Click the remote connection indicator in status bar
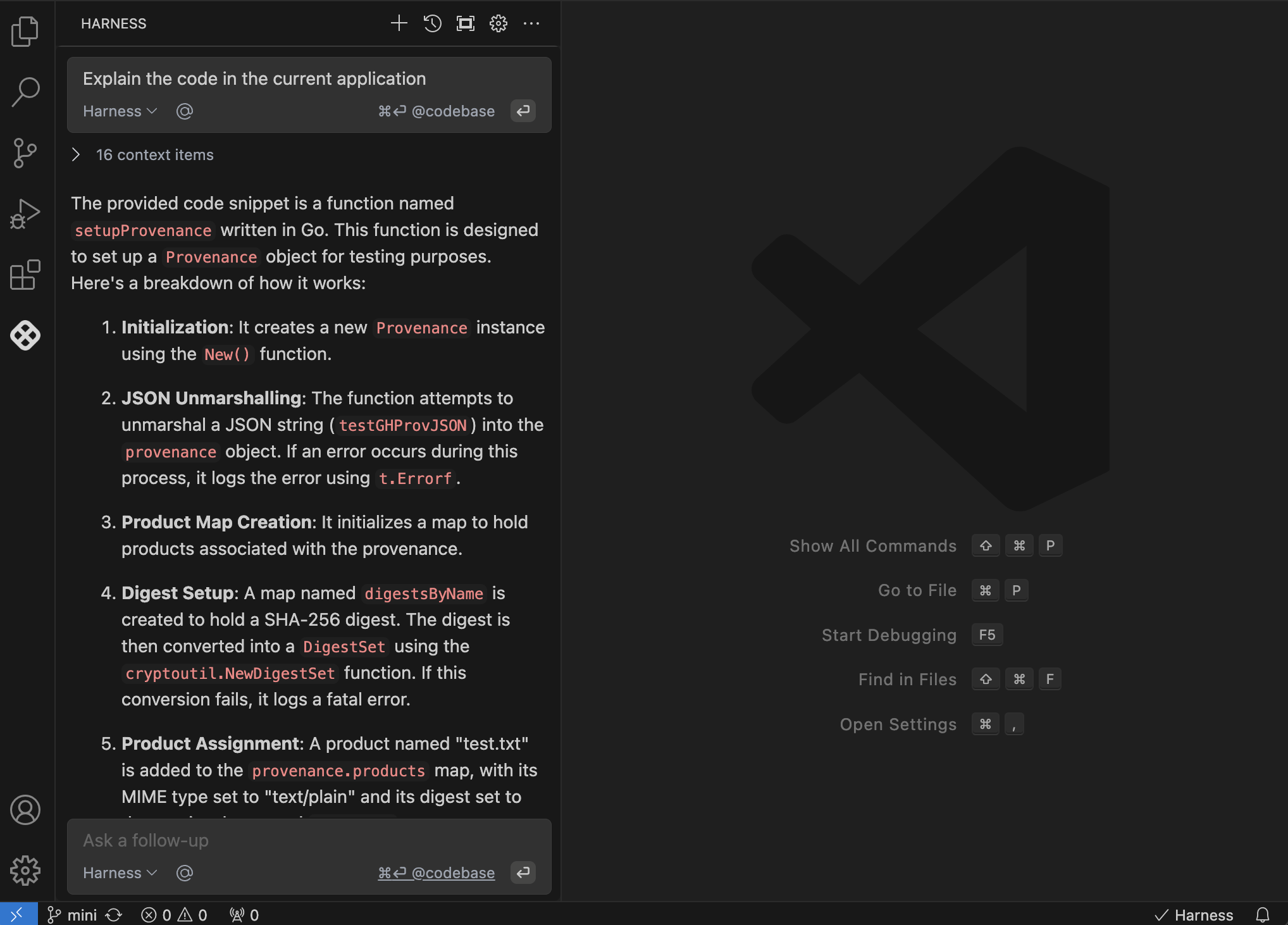Viewport: 1288px width, 925px height. pos(17,914)
